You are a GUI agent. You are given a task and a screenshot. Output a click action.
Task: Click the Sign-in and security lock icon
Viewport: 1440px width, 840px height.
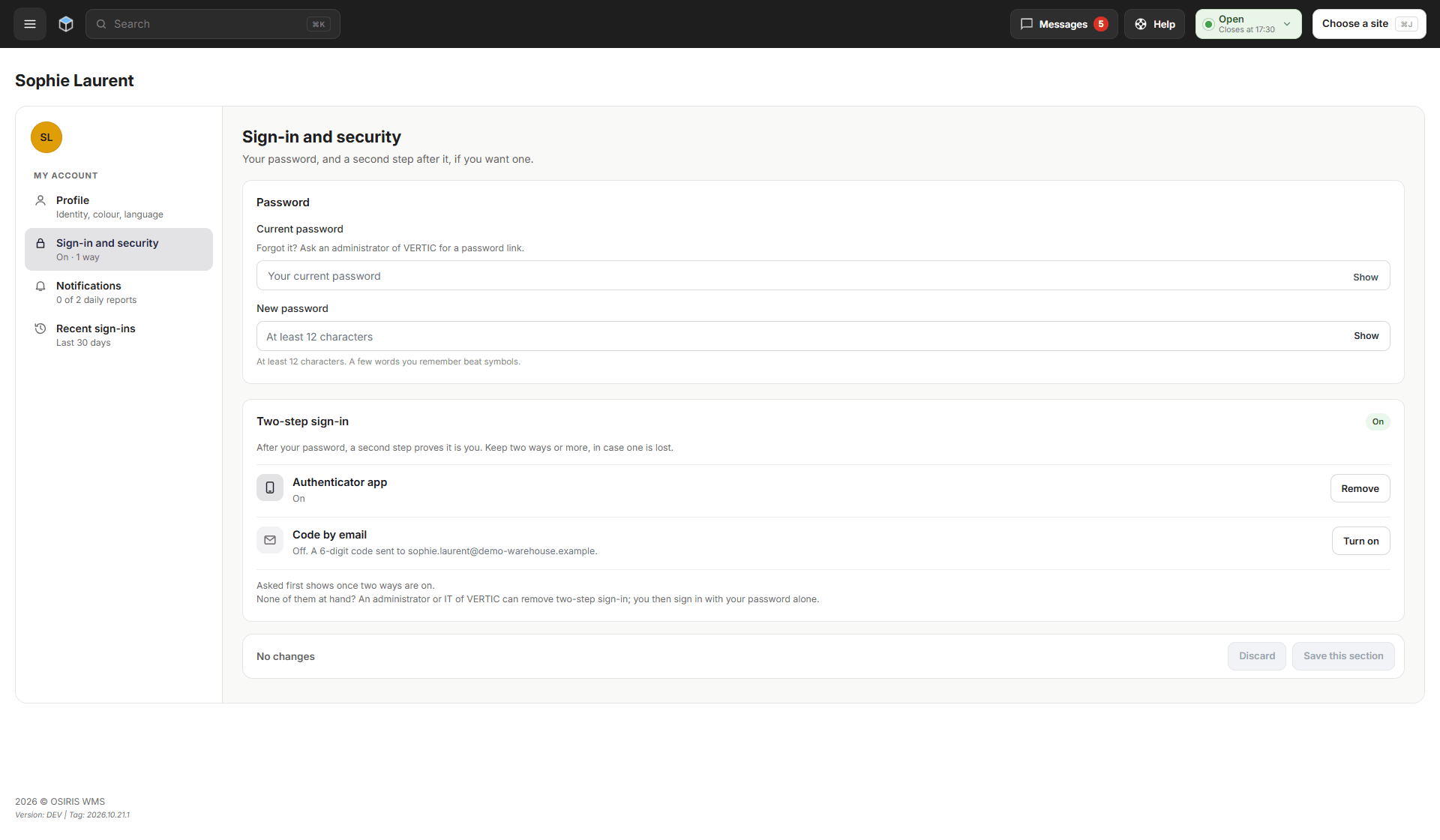[x=40, y=243]
